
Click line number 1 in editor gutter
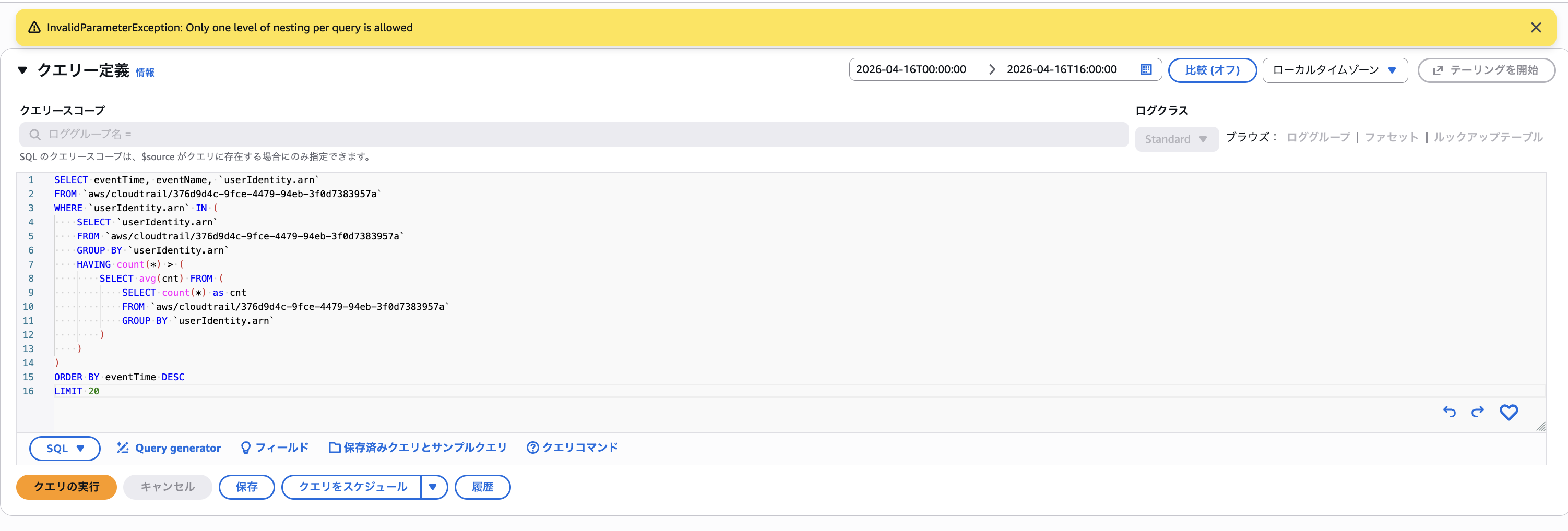[x=30, y=180]
